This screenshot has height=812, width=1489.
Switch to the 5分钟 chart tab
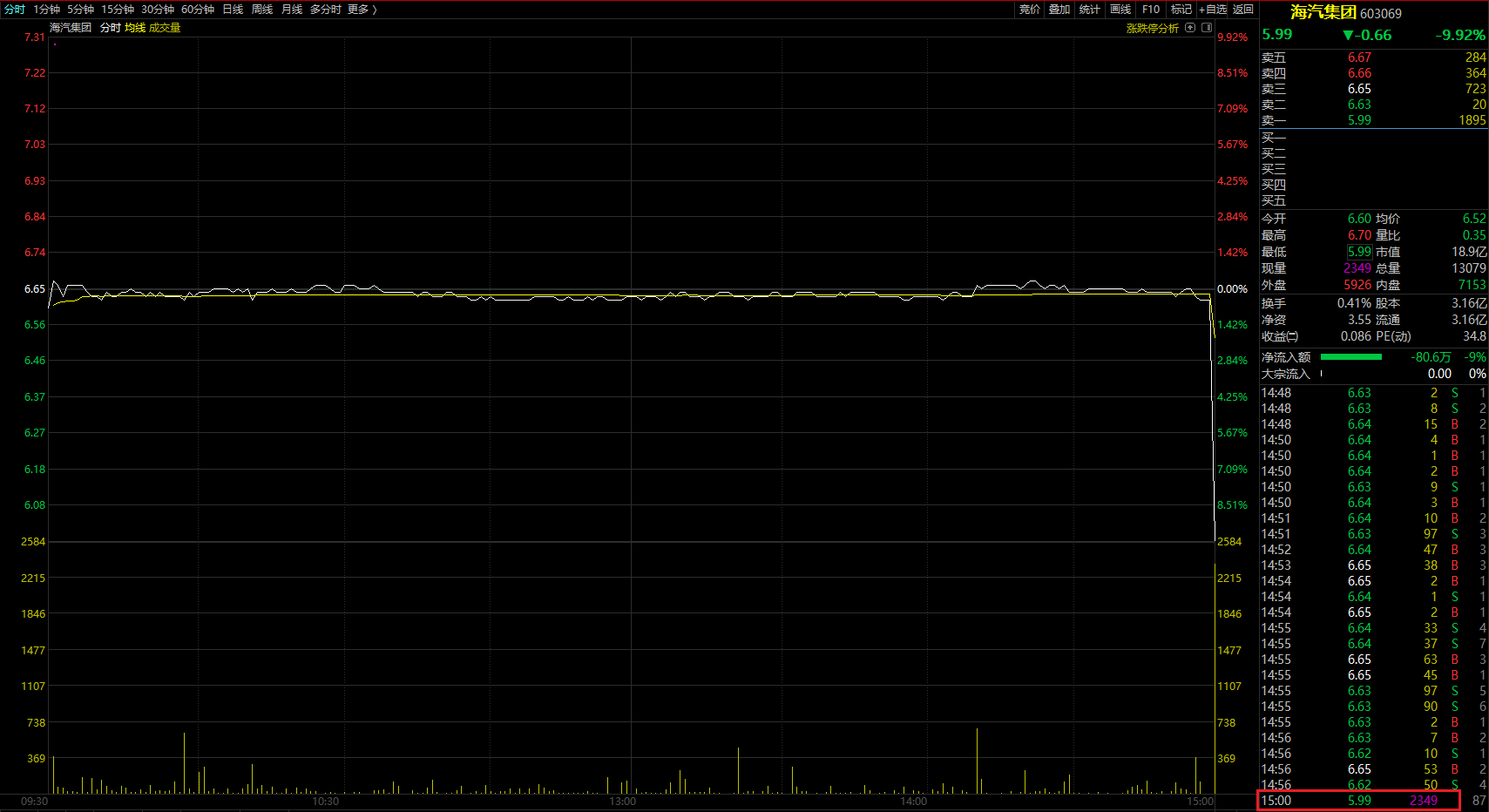80,10
